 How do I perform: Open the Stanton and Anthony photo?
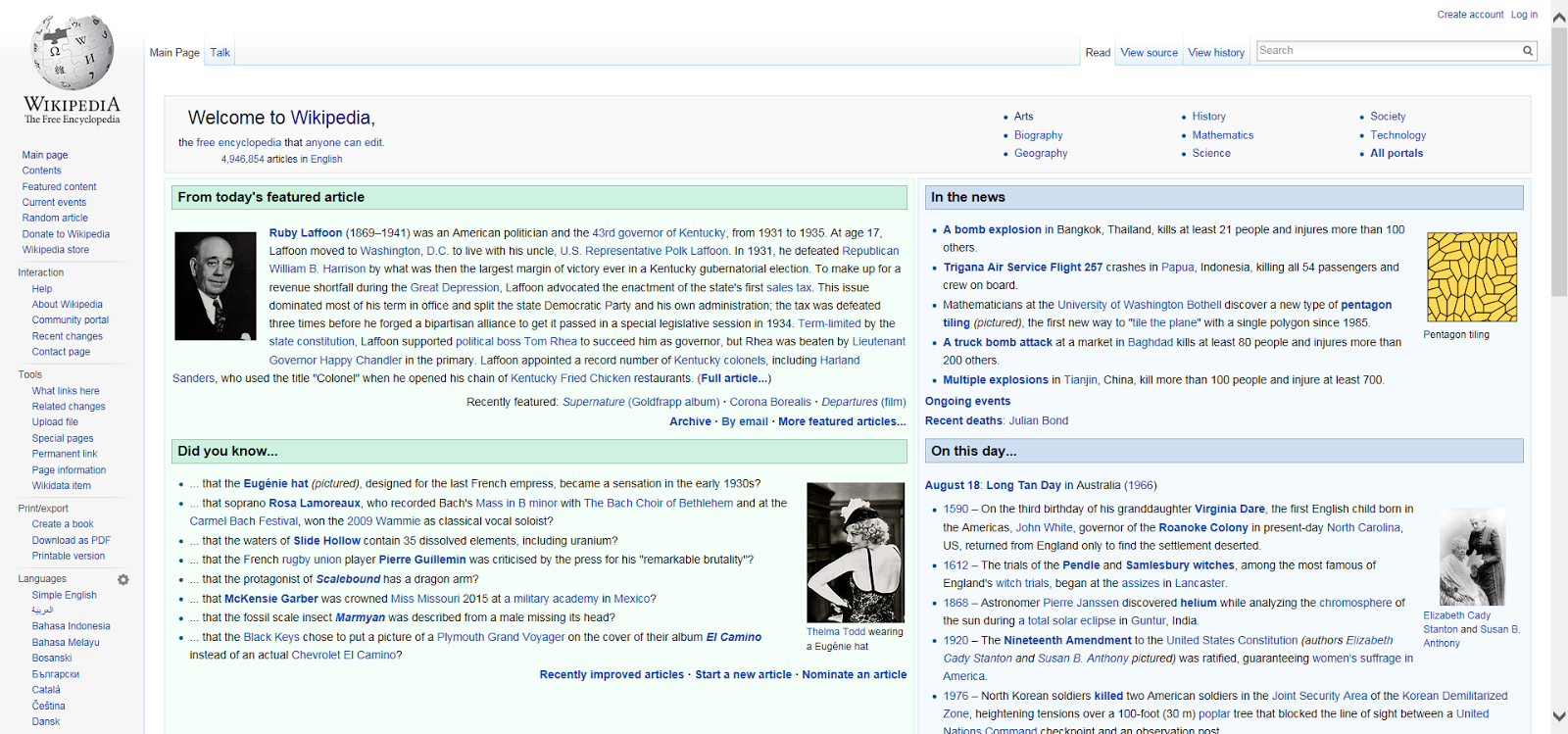coord(1472,557)
